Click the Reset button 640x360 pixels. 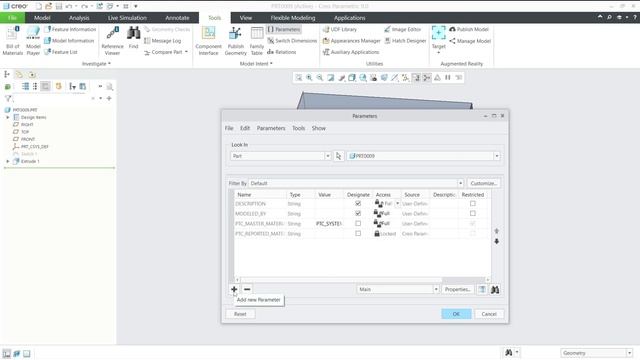[x=240, y=314]
